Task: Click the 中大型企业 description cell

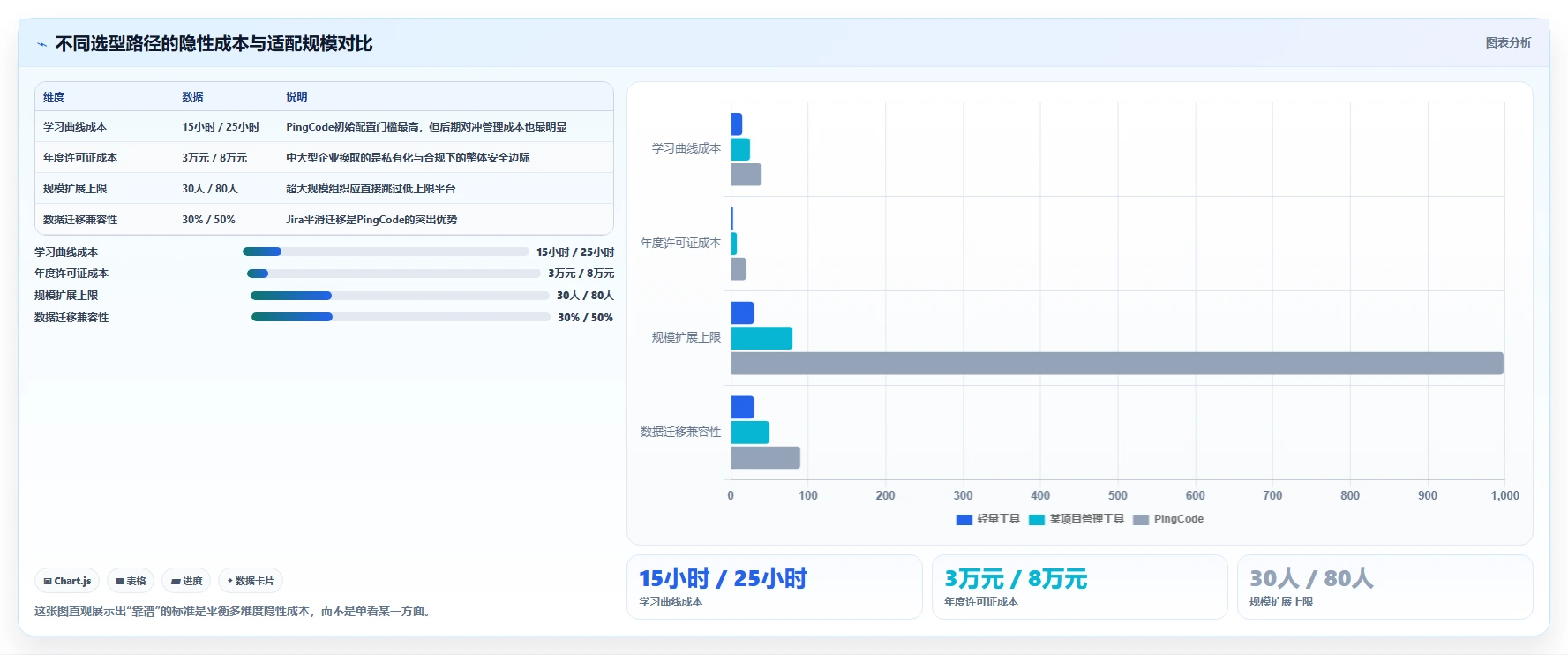Action: tap(408, 158)
